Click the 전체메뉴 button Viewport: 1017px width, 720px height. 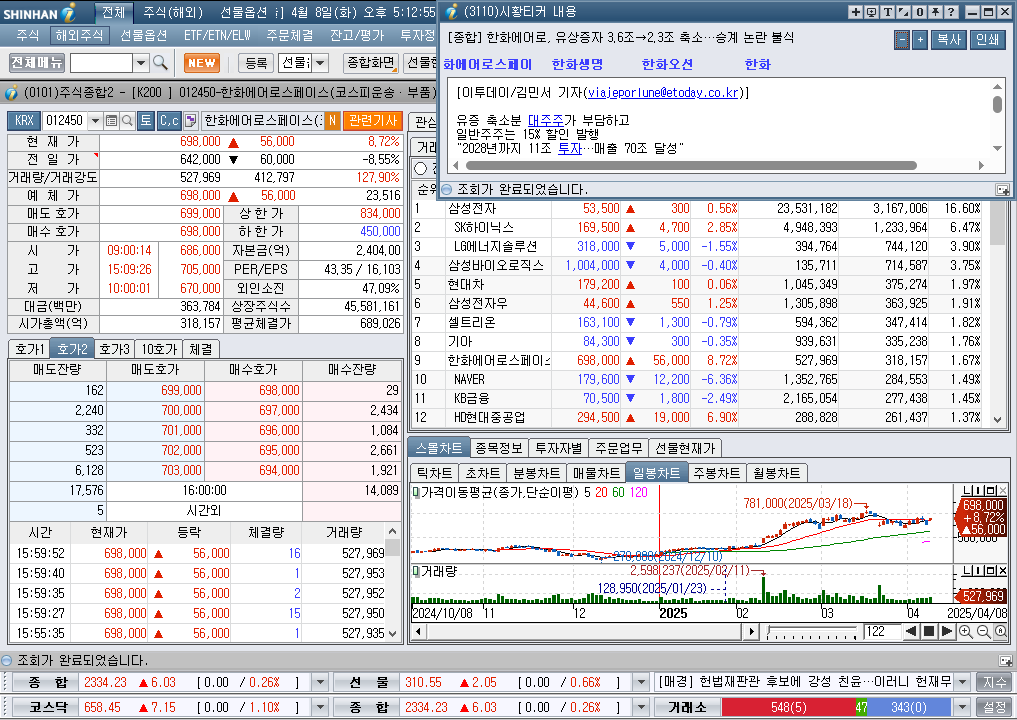click(37, 63)
